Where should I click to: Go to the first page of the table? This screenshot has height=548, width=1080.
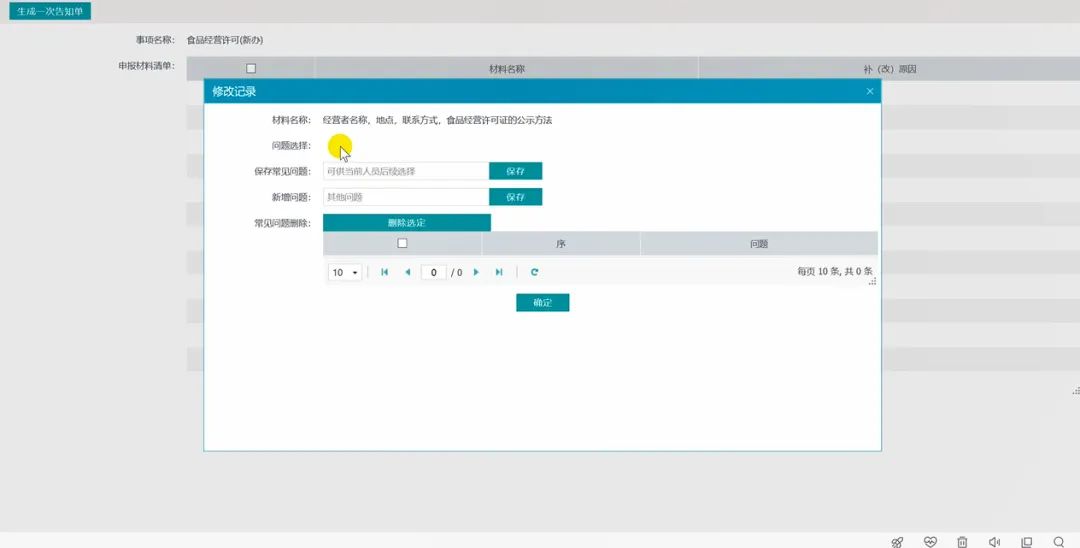[x=385, y=272]
